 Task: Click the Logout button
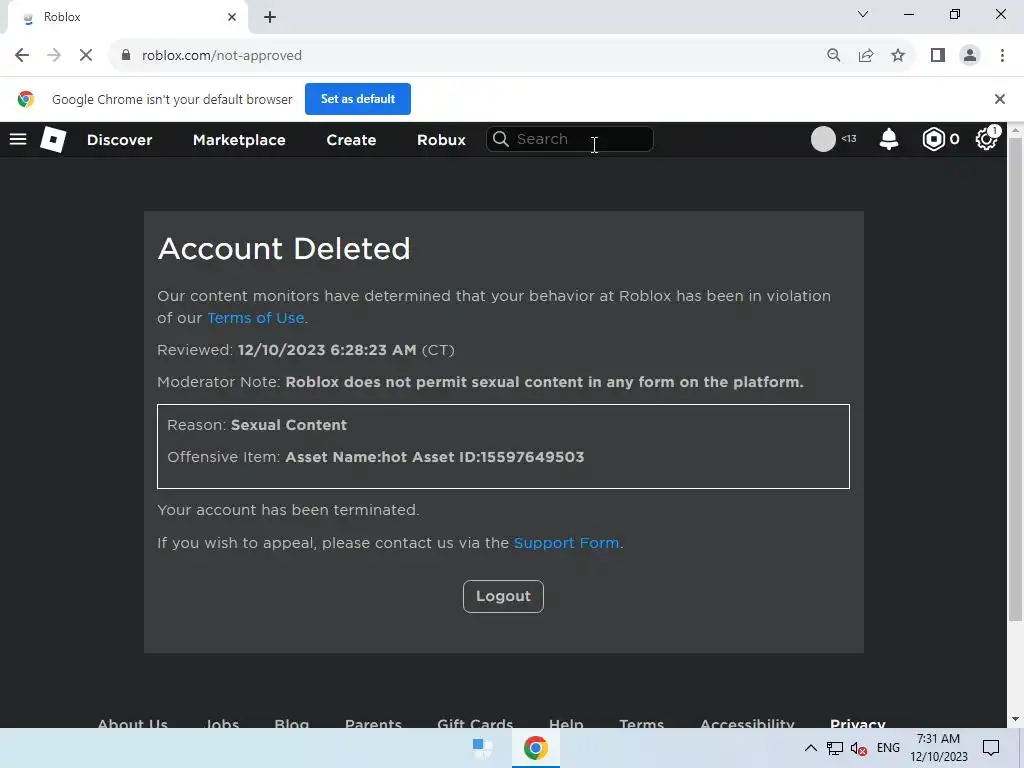tap(503, 596)
